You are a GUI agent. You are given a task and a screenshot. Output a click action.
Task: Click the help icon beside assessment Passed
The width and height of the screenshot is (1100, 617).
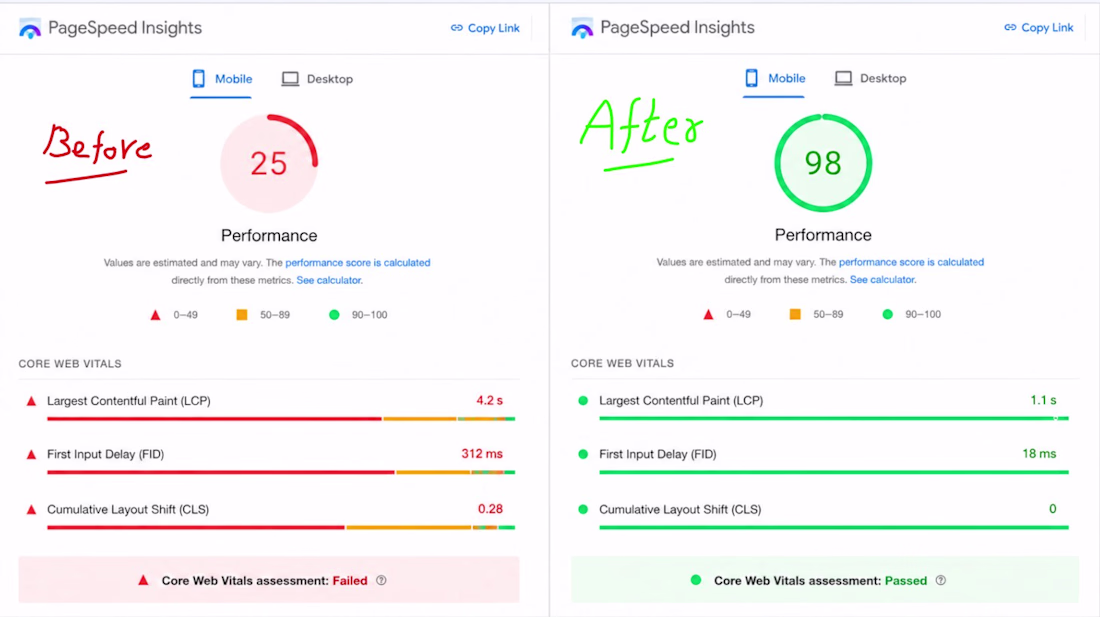pos(941,581)
